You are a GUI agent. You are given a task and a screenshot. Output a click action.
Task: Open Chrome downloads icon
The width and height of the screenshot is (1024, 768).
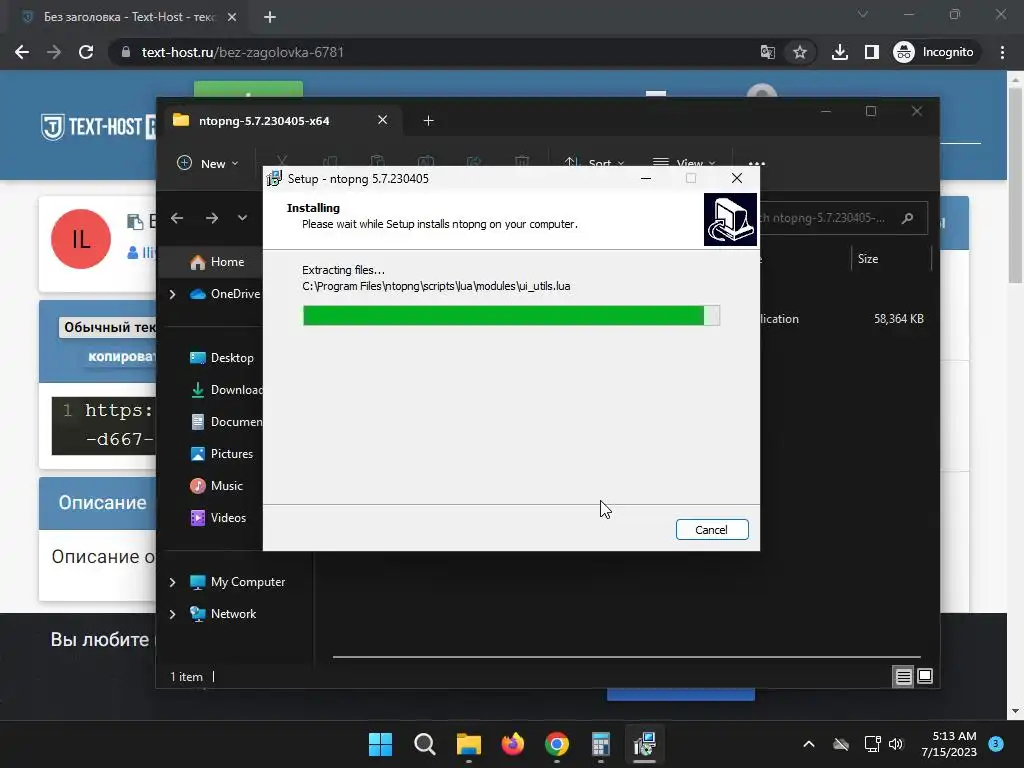[x=840, y=52]
